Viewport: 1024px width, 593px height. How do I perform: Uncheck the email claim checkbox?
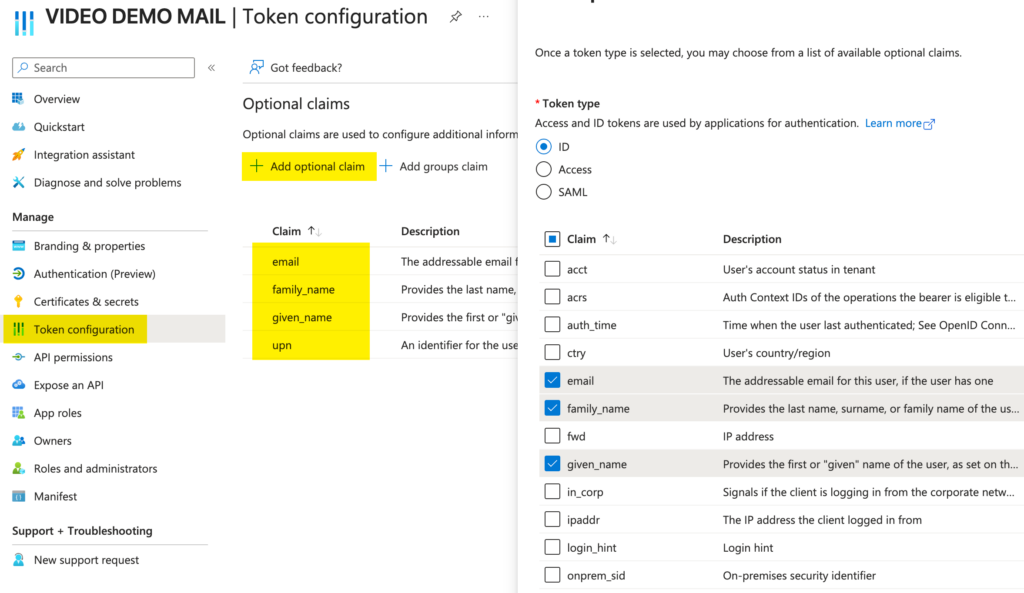click(552, 380)
